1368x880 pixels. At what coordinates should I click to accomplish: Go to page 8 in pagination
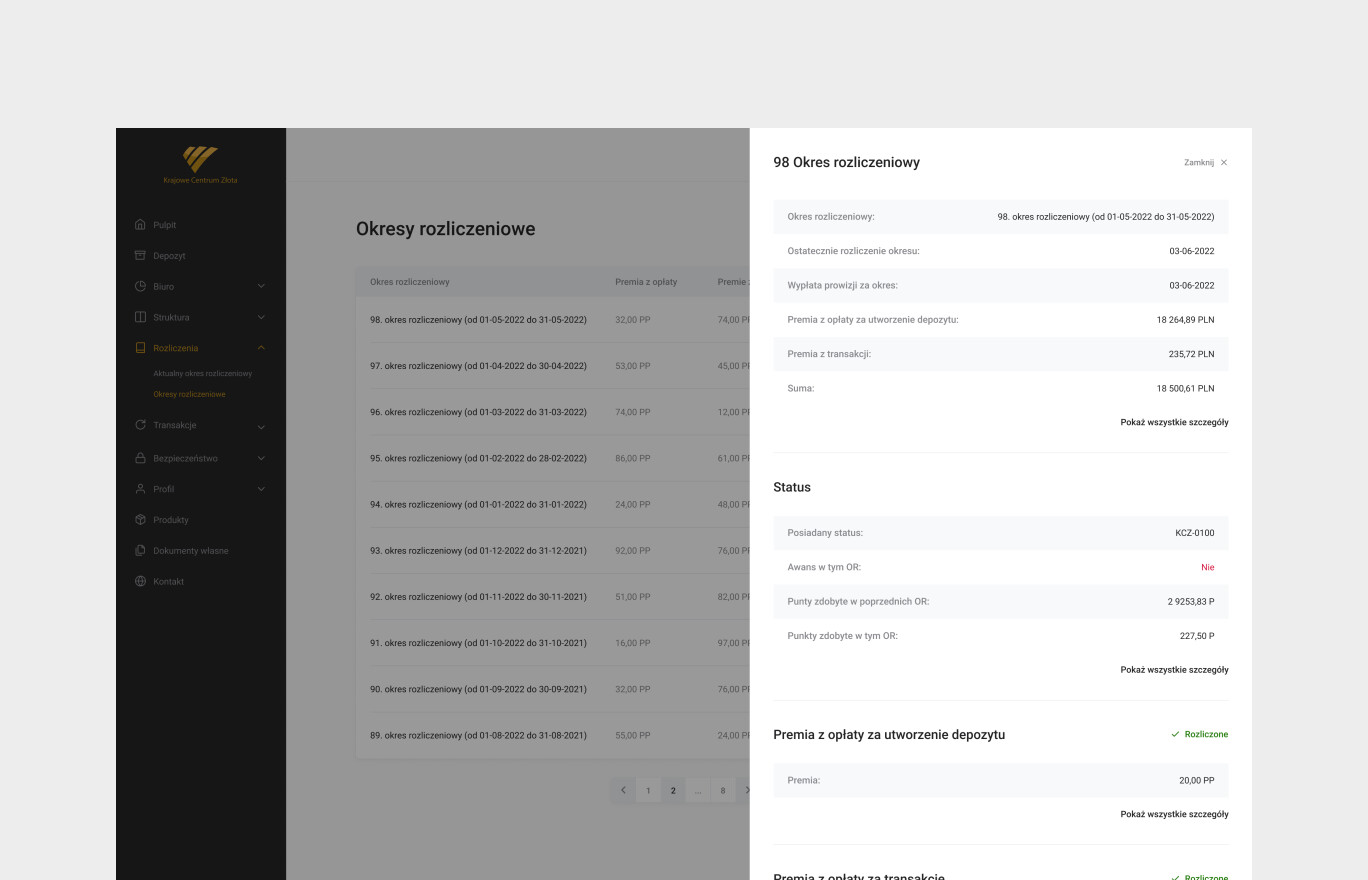click(723, 790)
